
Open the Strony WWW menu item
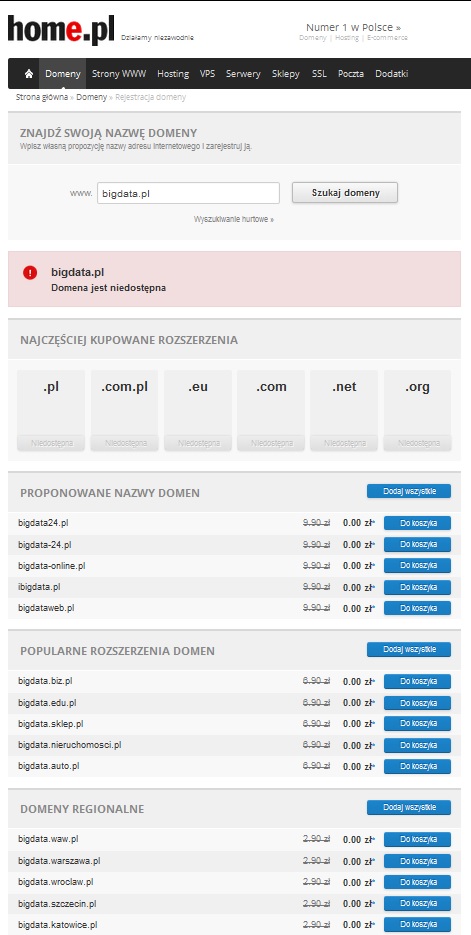[119, 74]
